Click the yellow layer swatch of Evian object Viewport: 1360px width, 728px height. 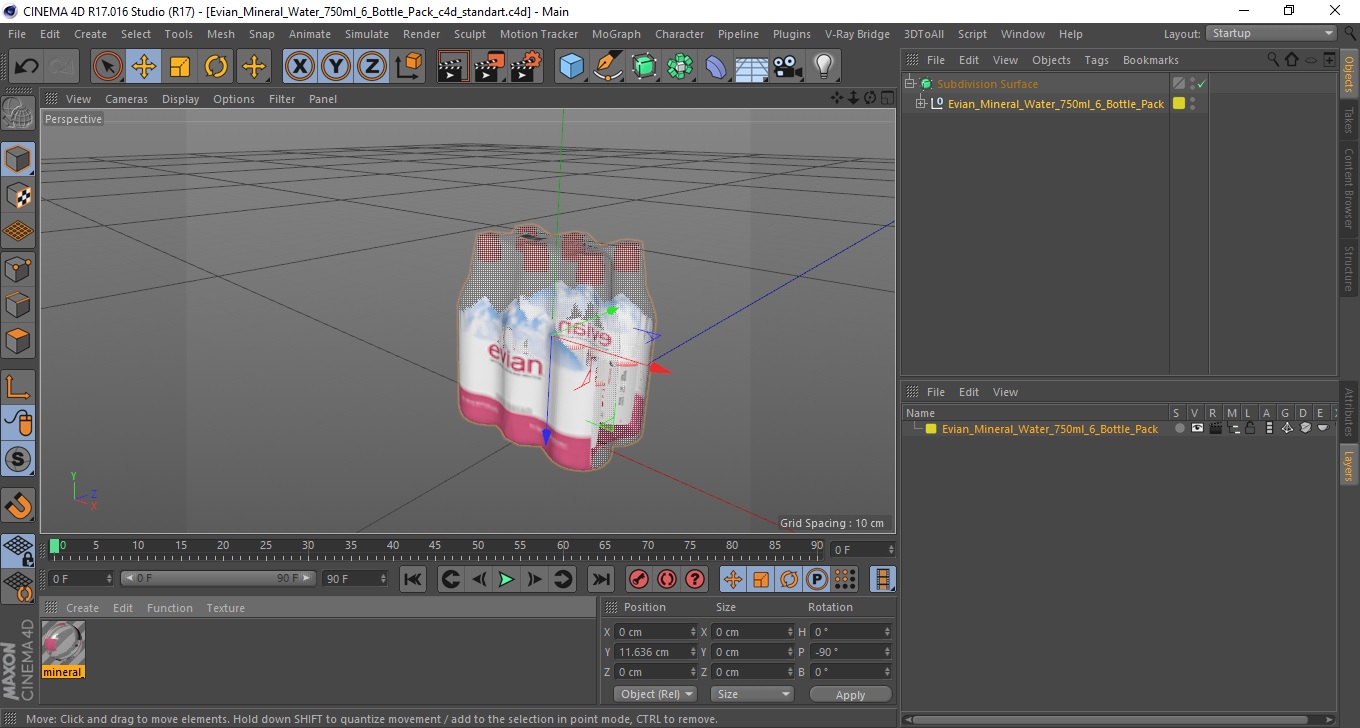1179,103
